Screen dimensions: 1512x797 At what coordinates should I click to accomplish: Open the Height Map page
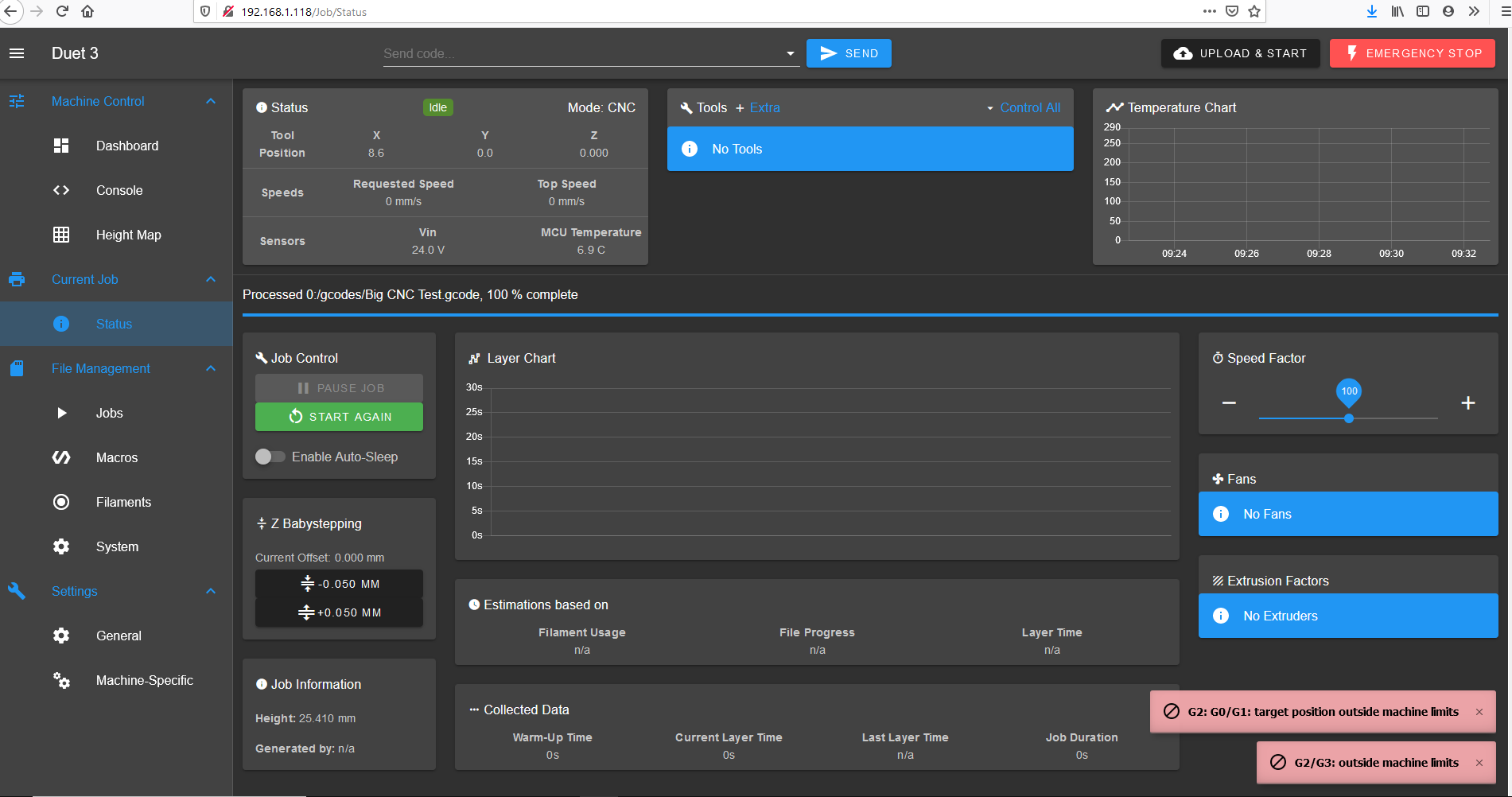pyautogui.click(x=116, y=235)
